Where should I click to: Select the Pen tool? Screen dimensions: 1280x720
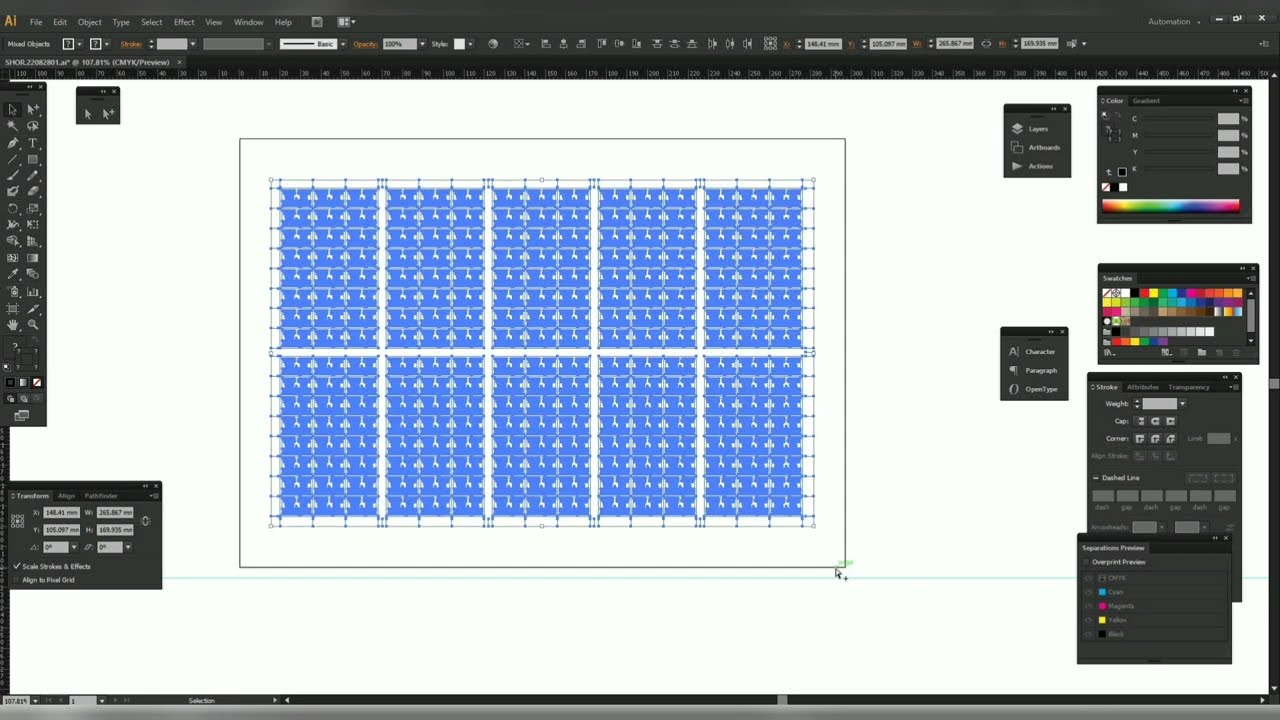[x=12, y=143]
